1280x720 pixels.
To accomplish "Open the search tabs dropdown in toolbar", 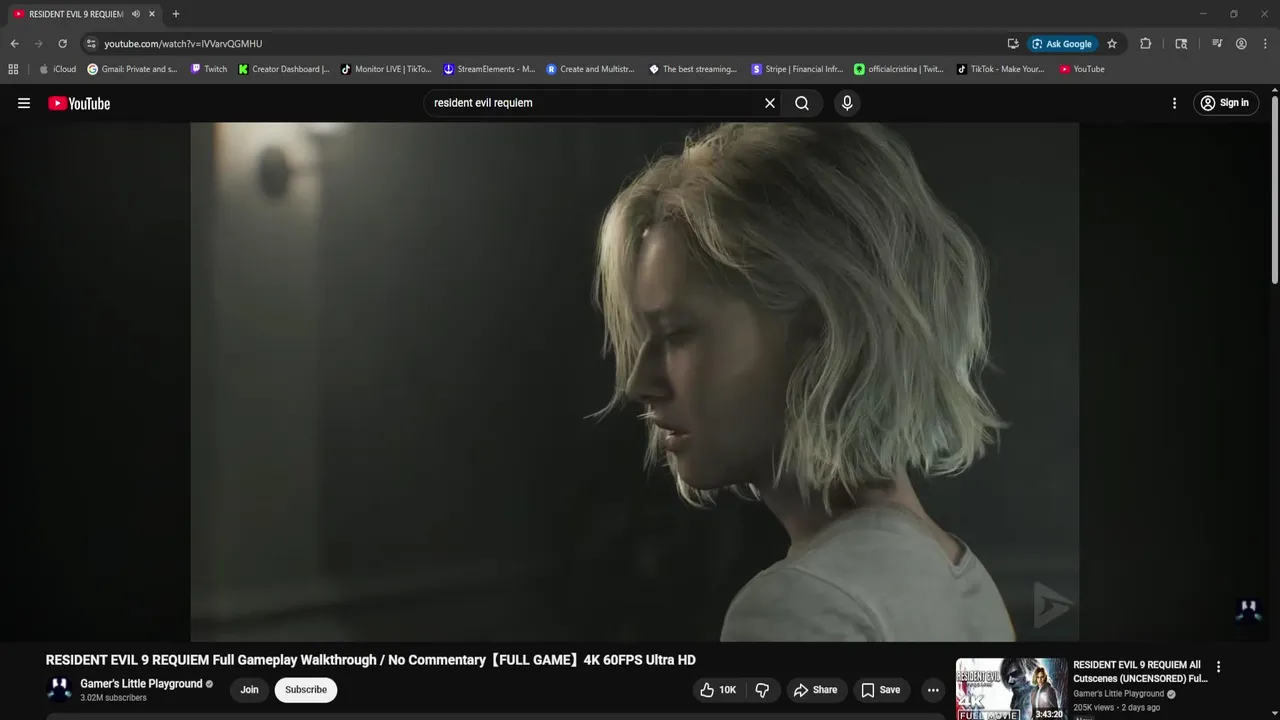I will [1182, 44].
